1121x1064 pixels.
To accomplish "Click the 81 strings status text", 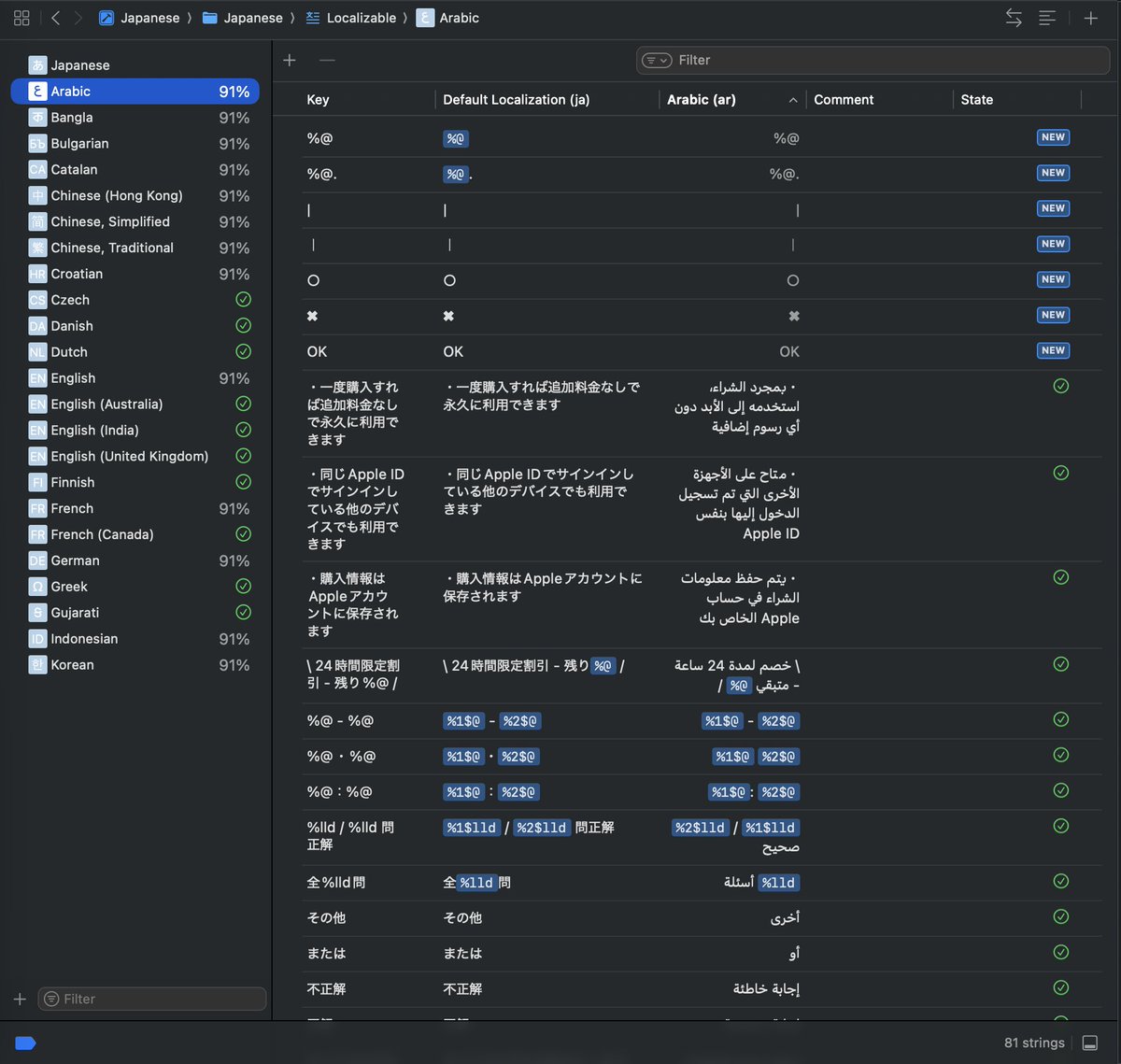I will point(1034,1043).
